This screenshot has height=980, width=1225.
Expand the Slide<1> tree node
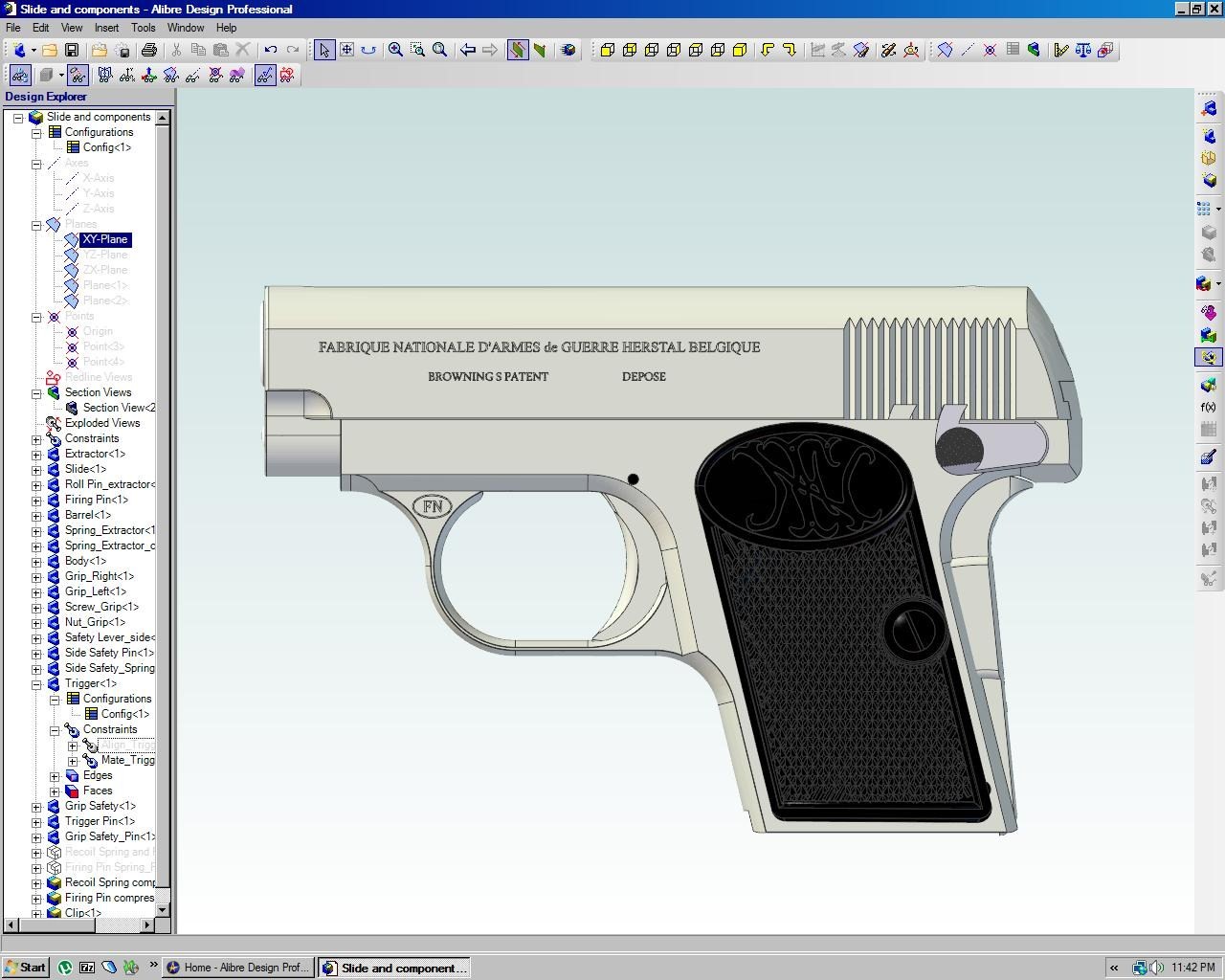(x=36, y=470)
